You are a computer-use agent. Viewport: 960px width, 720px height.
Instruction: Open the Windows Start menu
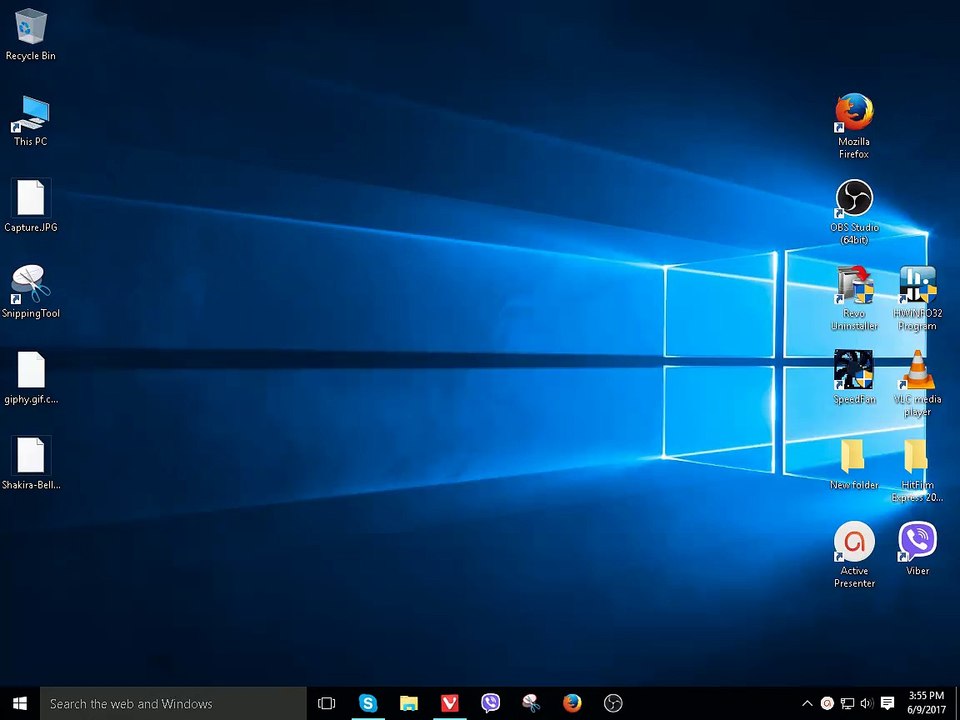click(x=20, y=703)
